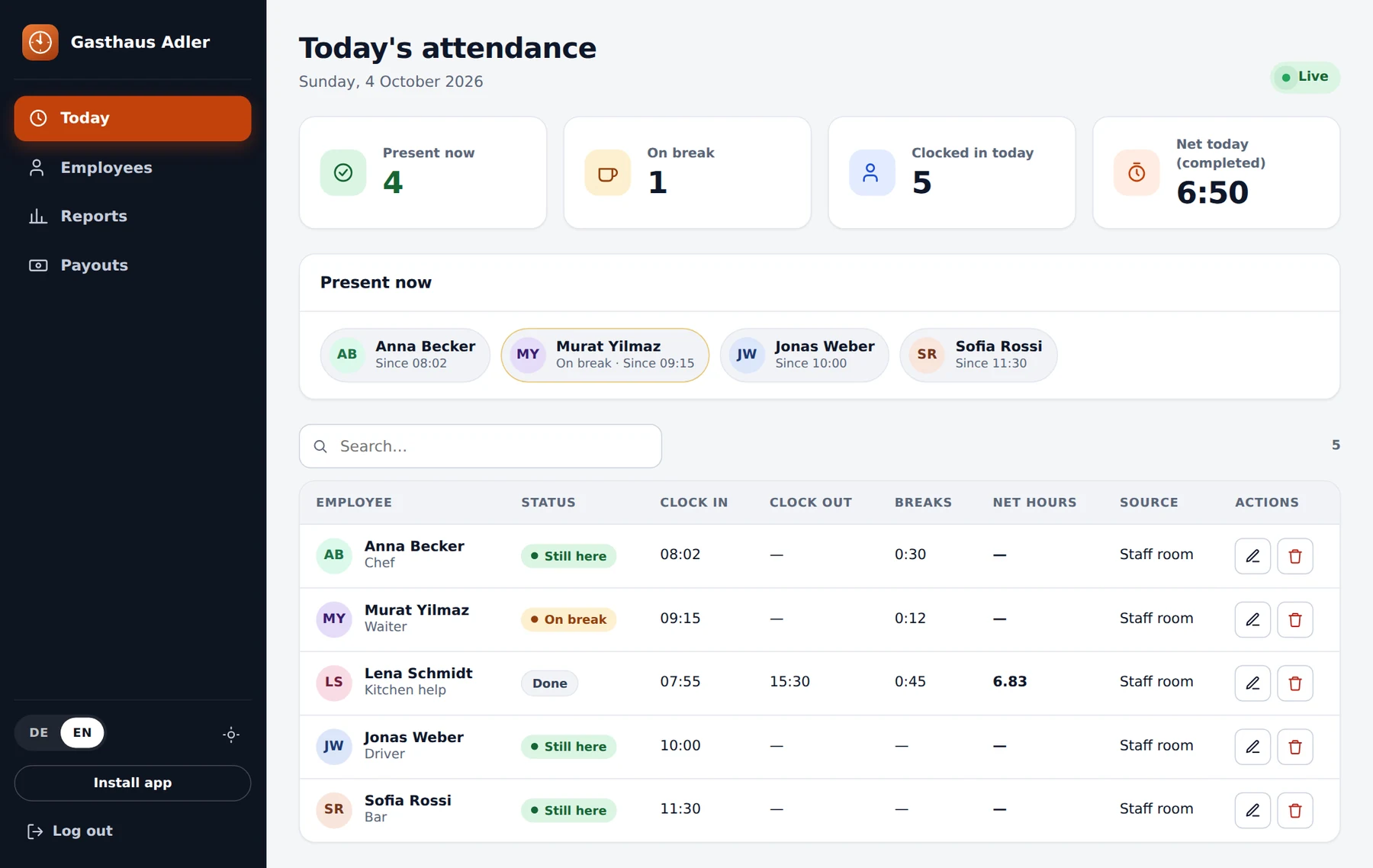The height and width of the screenshot is (868, 1373).
Task: Open the Reports page
Action: click(x=133, y=217)
